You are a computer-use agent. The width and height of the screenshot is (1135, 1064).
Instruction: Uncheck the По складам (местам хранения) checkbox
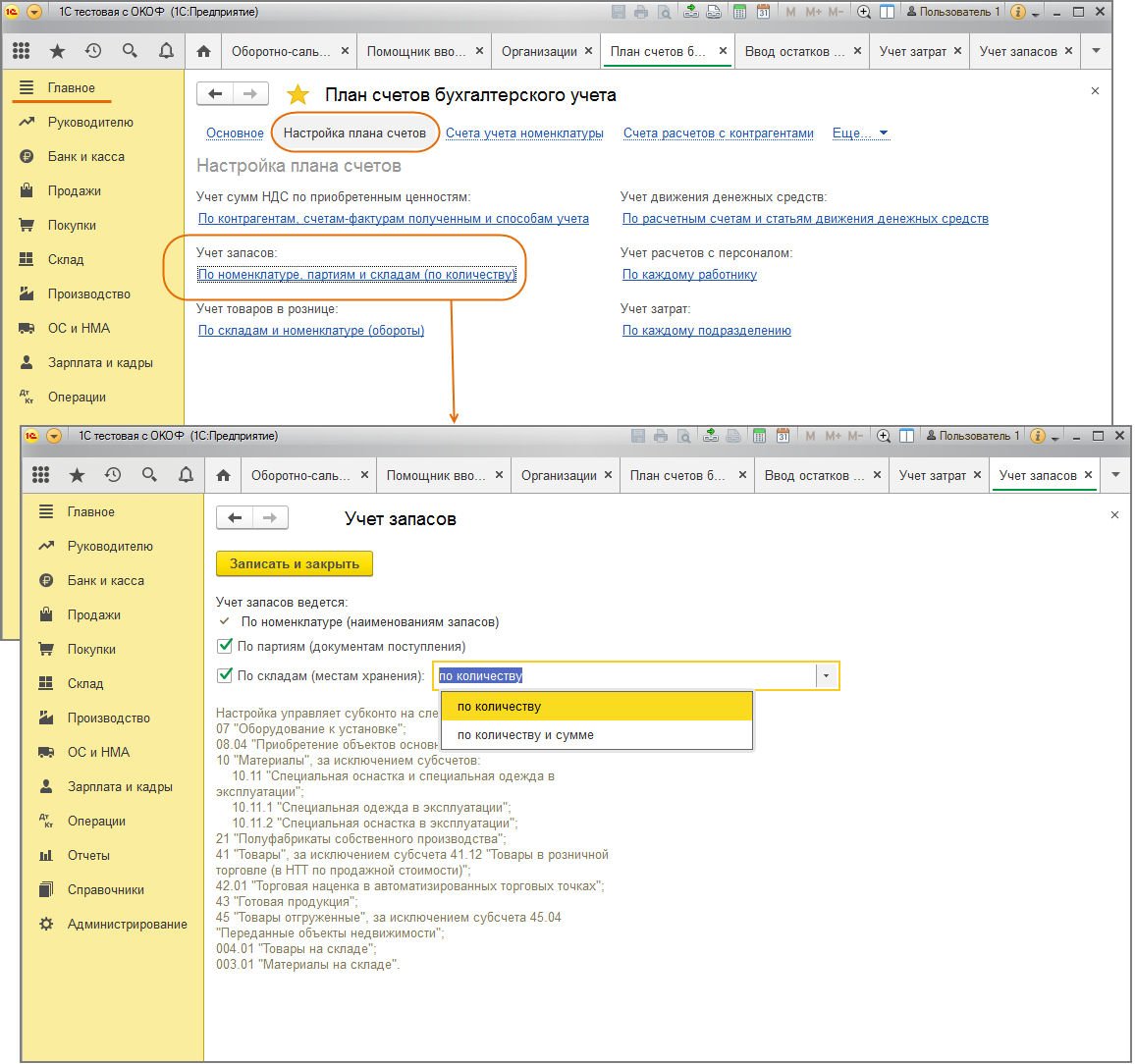tap(225, 675)
